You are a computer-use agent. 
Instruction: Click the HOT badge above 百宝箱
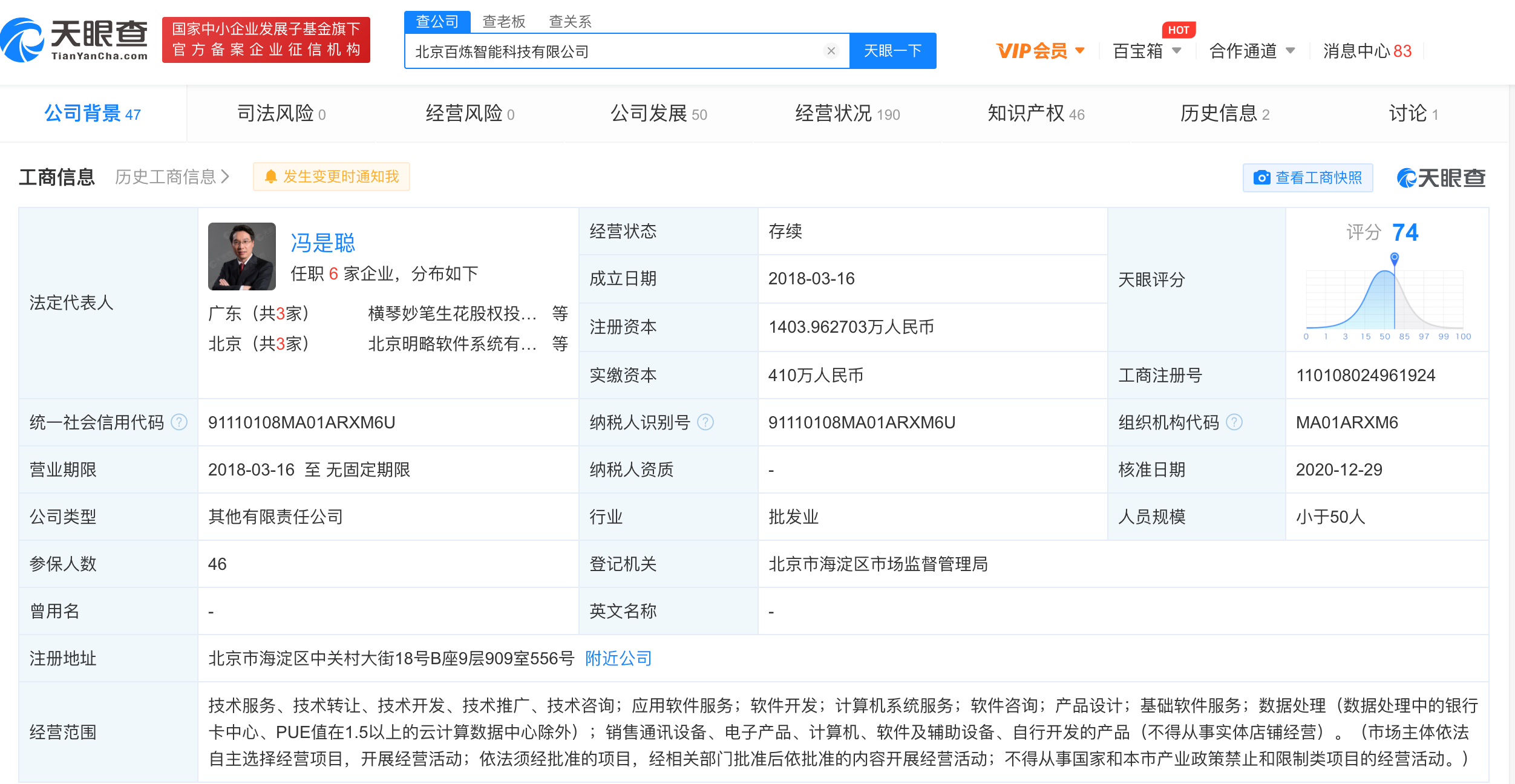pos(1179,30)
